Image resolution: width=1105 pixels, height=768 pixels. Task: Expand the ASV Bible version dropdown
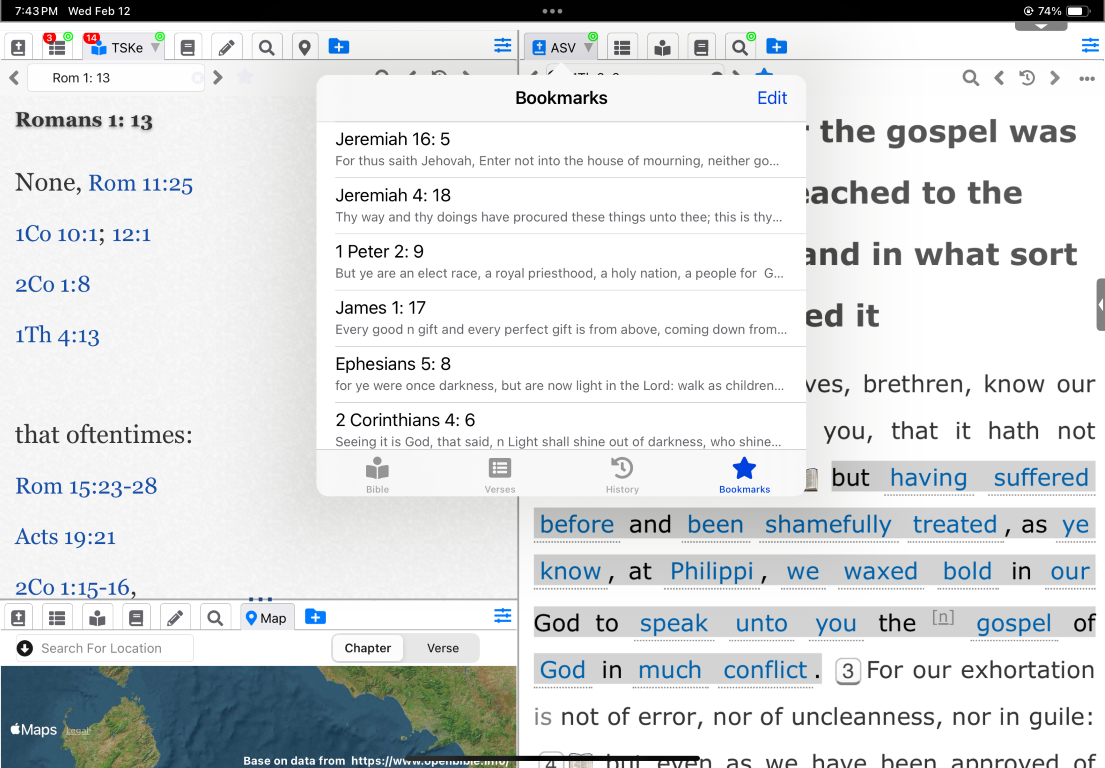[x=589, y=48]
